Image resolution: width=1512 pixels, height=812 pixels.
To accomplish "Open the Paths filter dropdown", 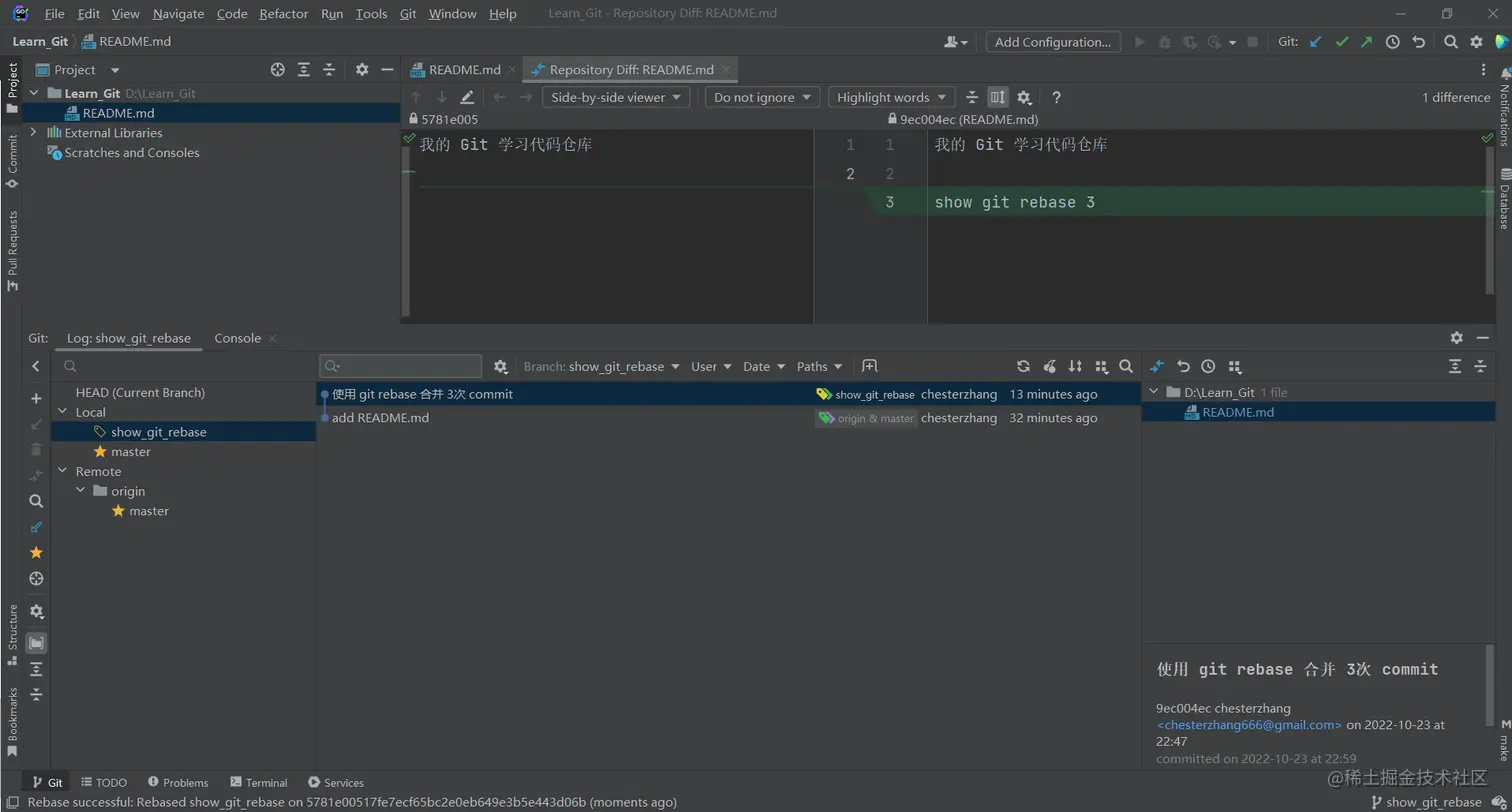I will pos(820,367).
